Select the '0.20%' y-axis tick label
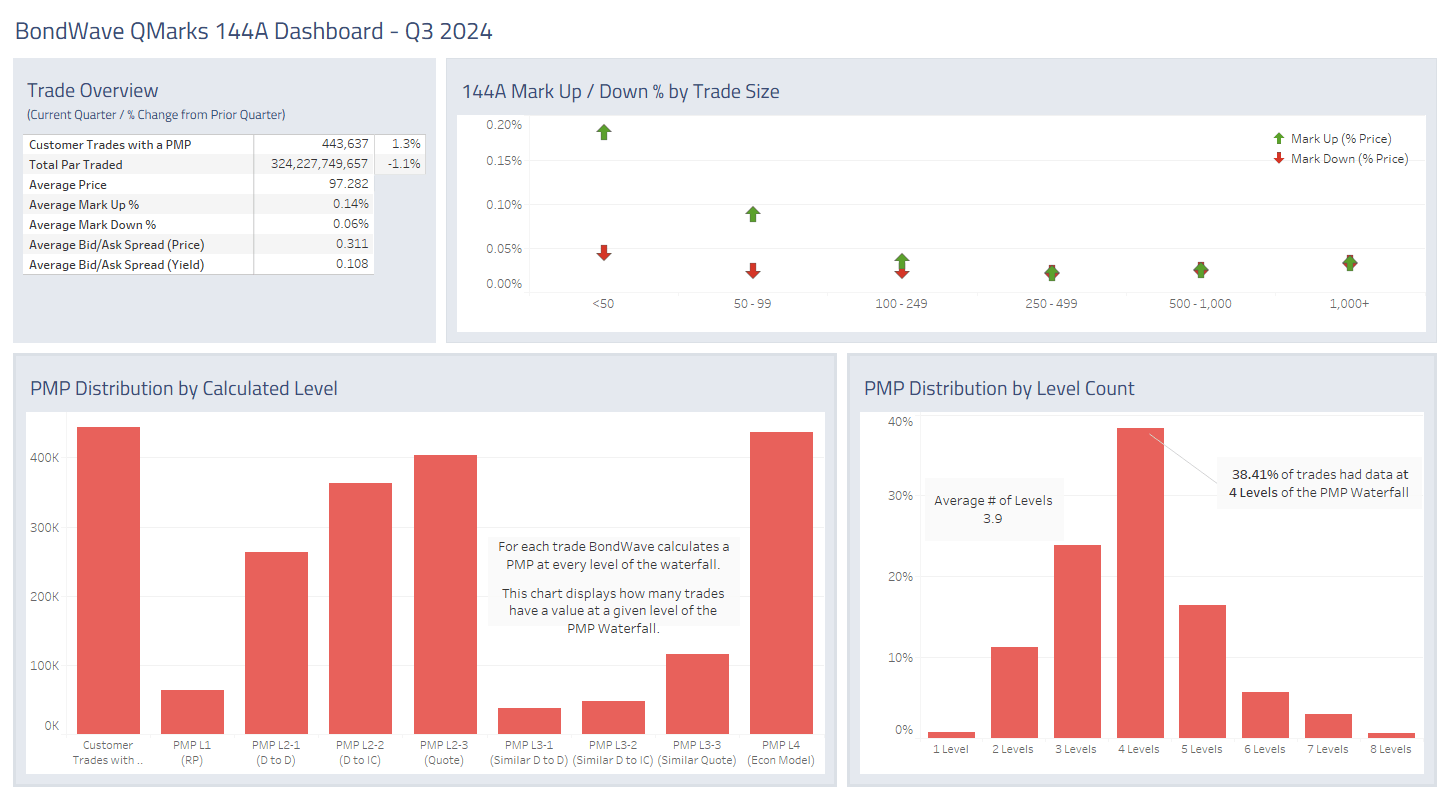1450x800 pixels. point(504,125)
